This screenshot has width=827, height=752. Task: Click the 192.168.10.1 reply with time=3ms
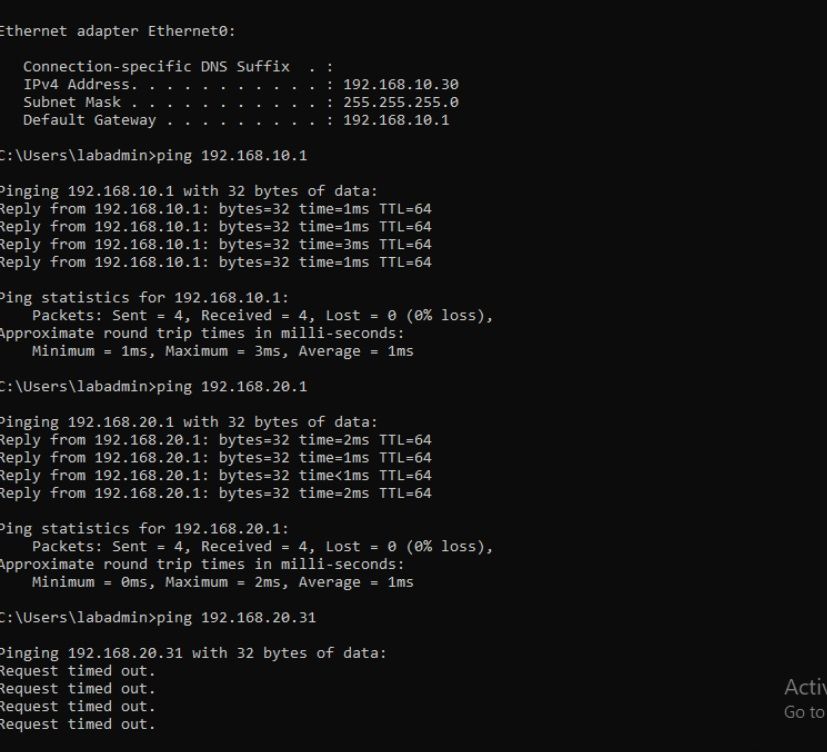click(x=215, y=244)
